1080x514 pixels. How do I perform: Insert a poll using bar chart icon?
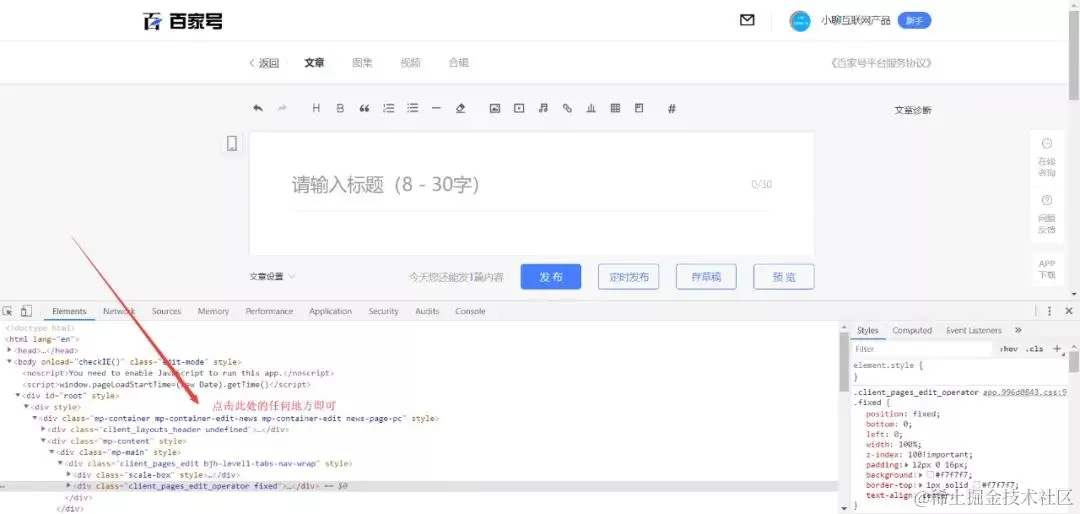pos(591,108)
